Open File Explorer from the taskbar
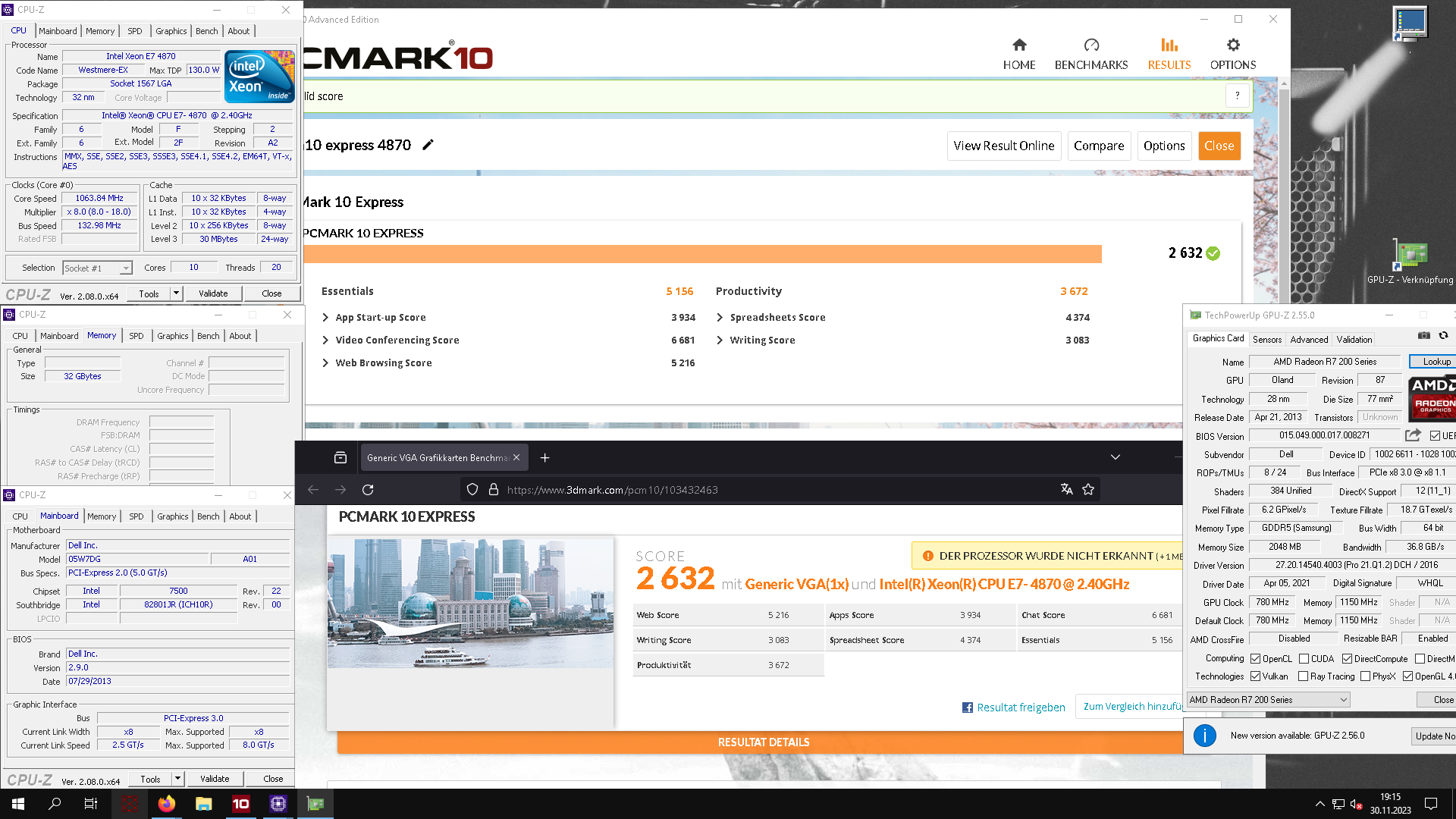This screenshot has width=1456, height=819. click(203, 804)
